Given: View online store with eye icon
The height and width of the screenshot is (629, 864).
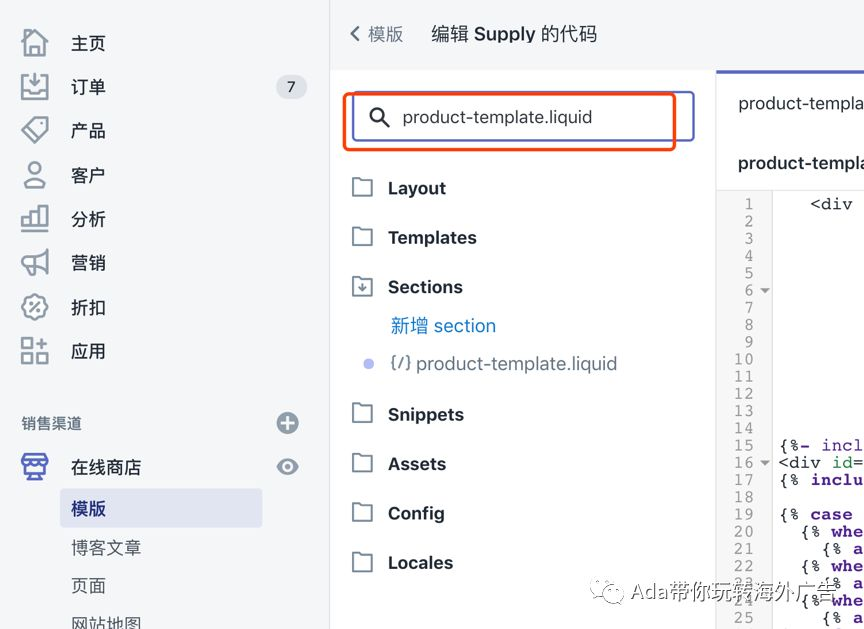Looking at the screenshot, I should pos(288,467).
